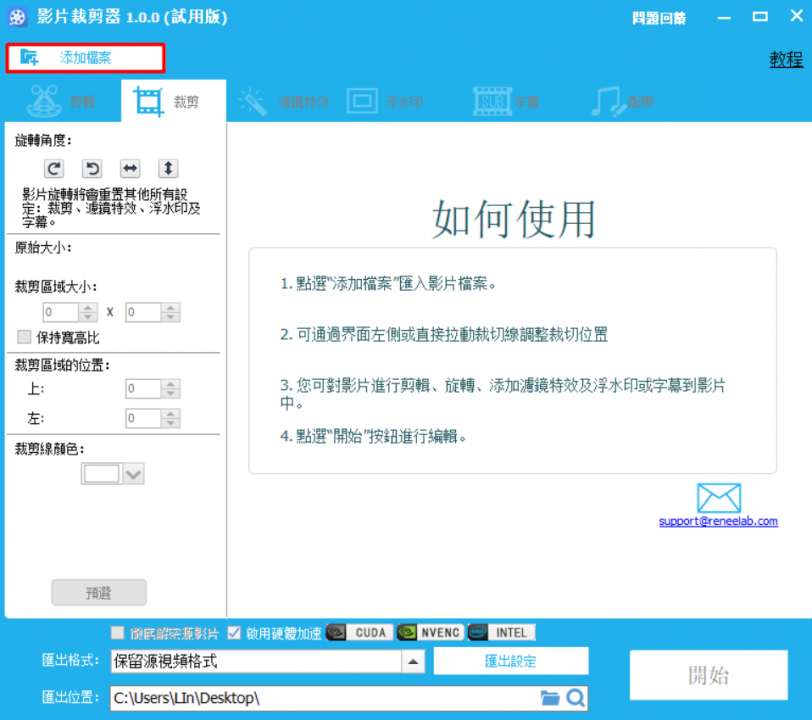Click the 上 top position field
The image size is (812, 720).
143,388
